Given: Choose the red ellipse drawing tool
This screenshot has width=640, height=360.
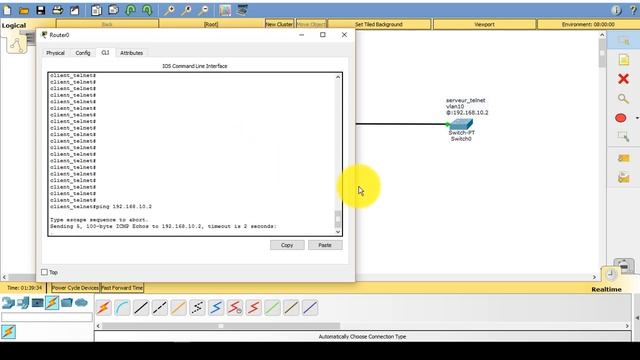Looking at the screenshot, I should tap(621, 118).
